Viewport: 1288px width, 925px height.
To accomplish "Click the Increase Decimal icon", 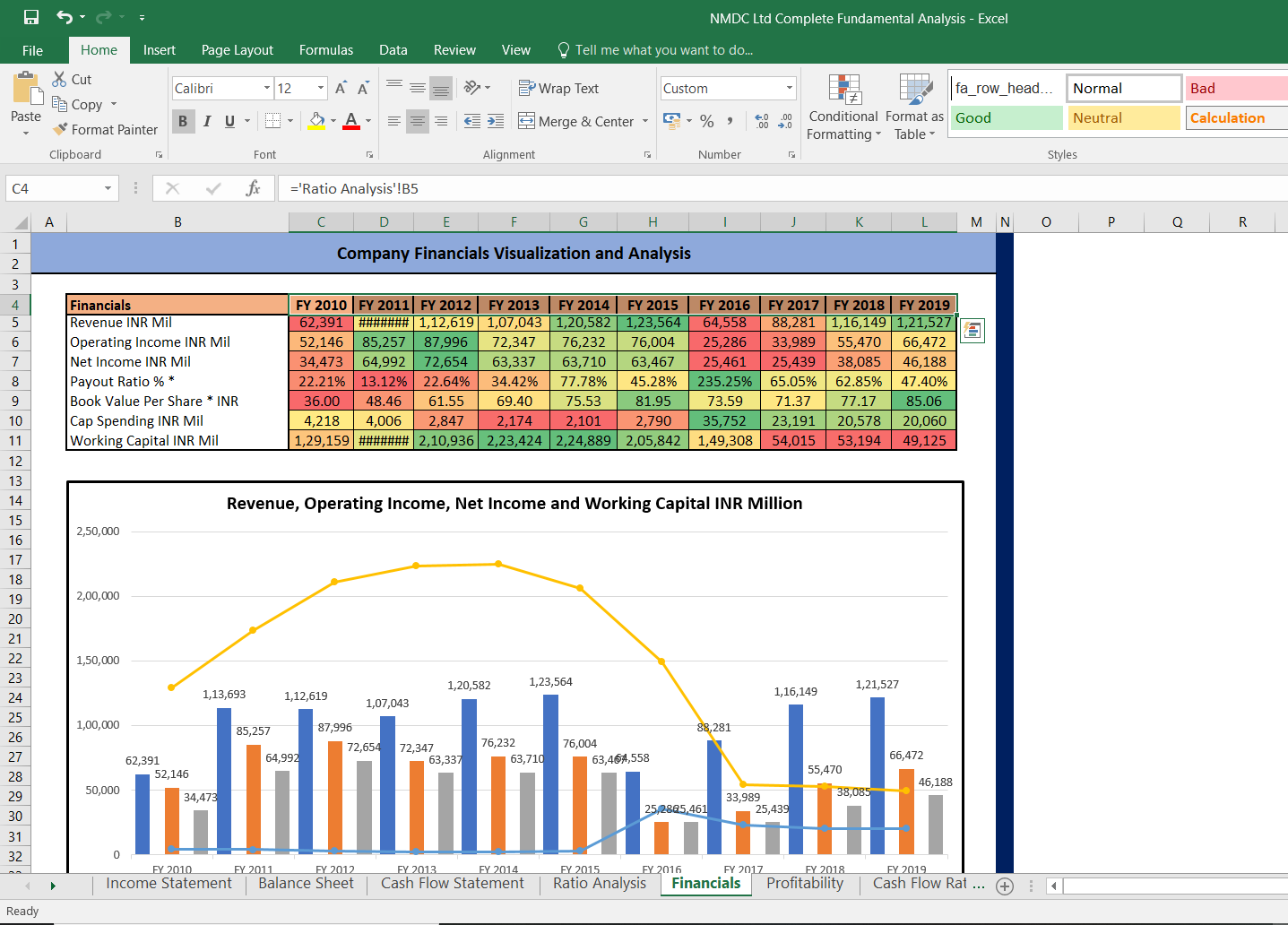I will [762, 121].
